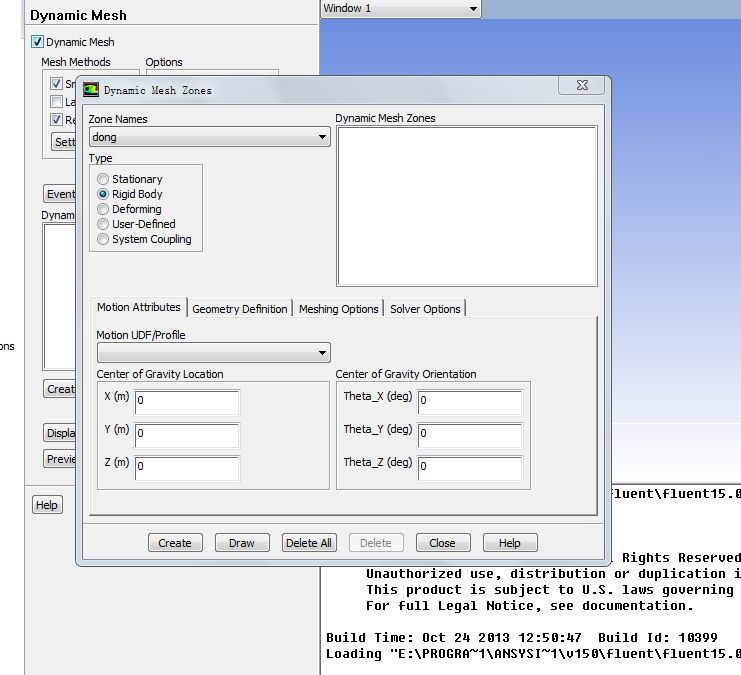The image size is (741, 675).
Task: Pick the System Coupling type option
Action: [103, 239]
